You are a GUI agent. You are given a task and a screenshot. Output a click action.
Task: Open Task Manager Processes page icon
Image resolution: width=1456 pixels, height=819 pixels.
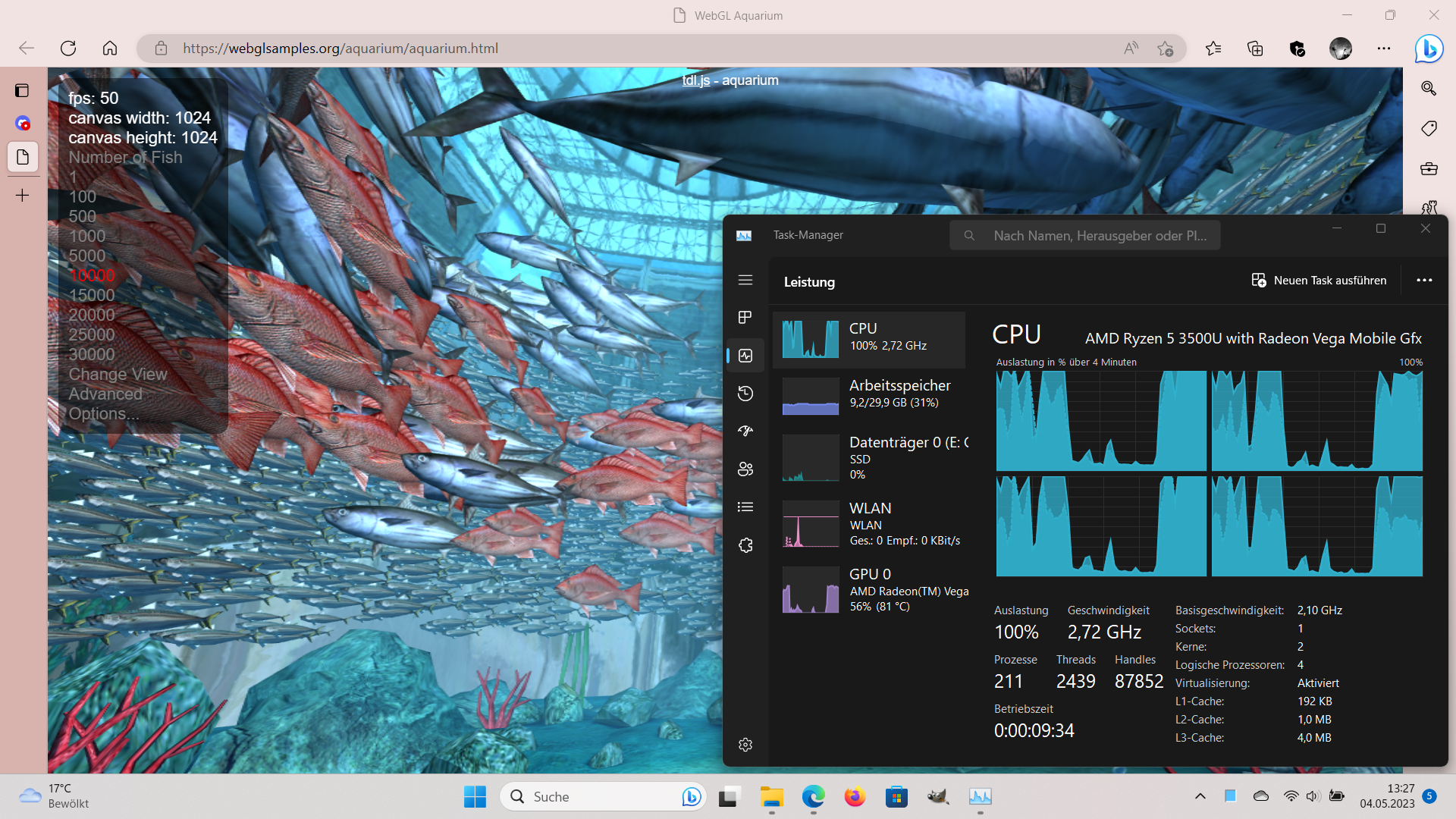(745, 317)
